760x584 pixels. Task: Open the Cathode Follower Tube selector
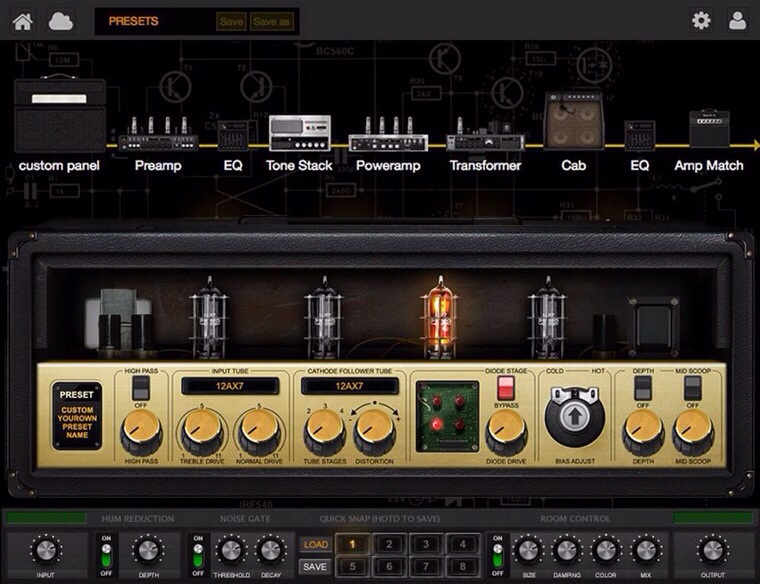point(349,386)
